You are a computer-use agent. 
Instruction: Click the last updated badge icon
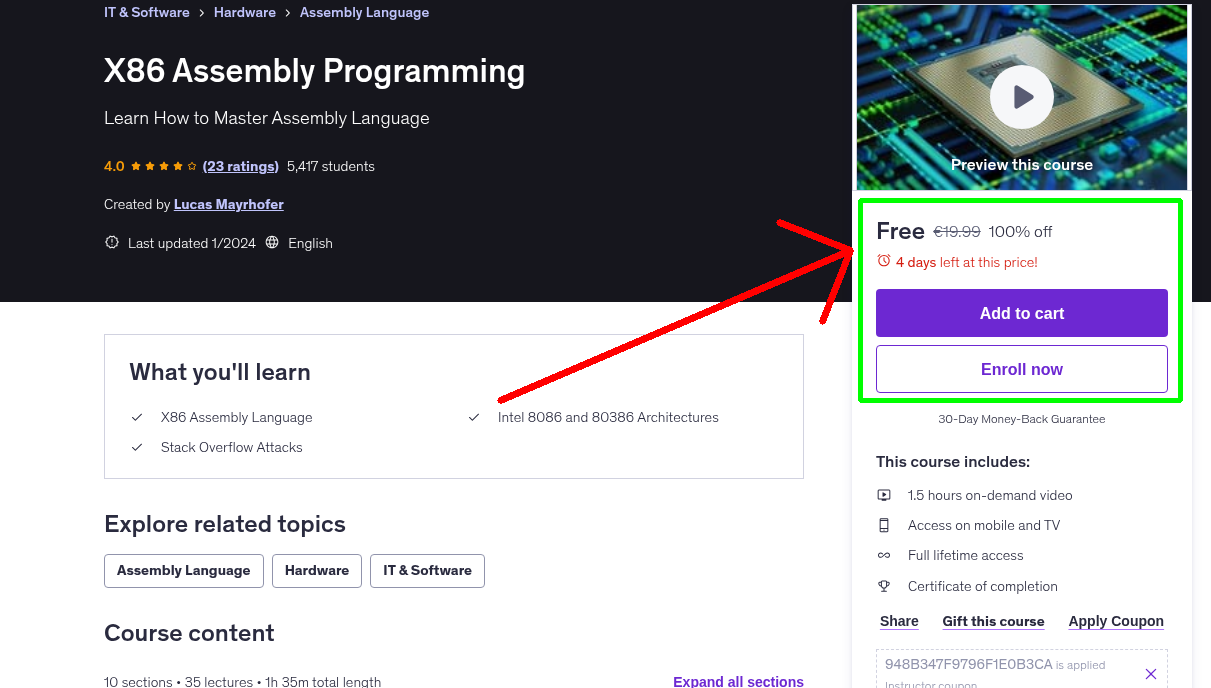coord(112,243)
